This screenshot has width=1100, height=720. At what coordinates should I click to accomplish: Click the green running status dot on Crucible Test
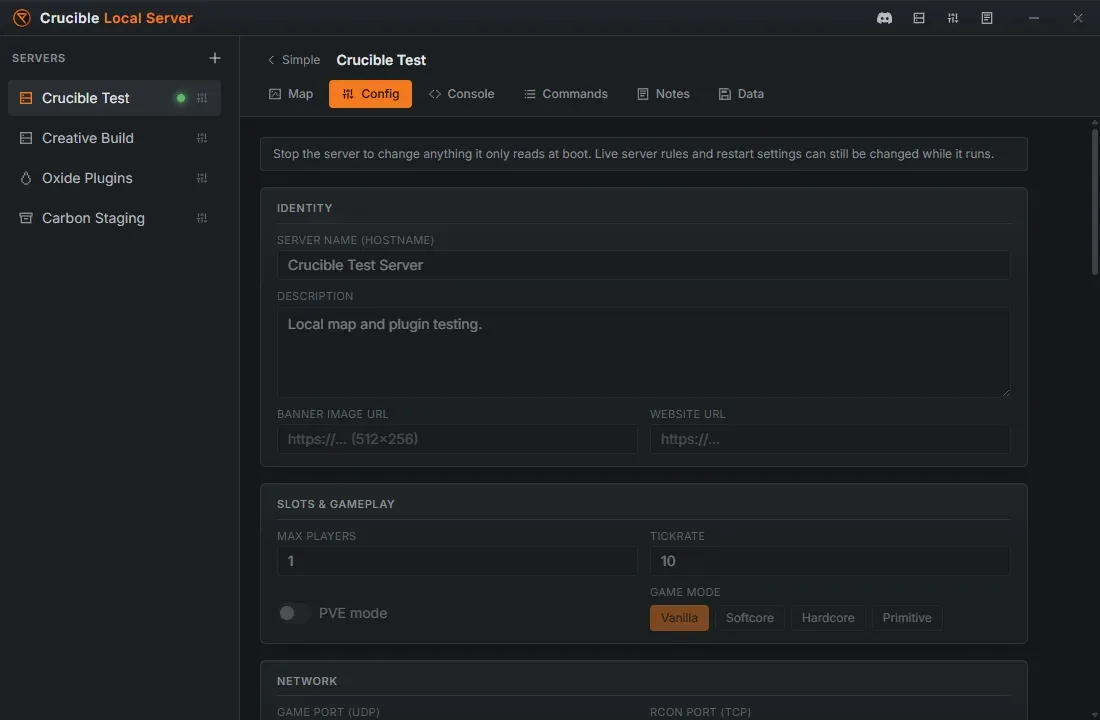pos(181,98)
